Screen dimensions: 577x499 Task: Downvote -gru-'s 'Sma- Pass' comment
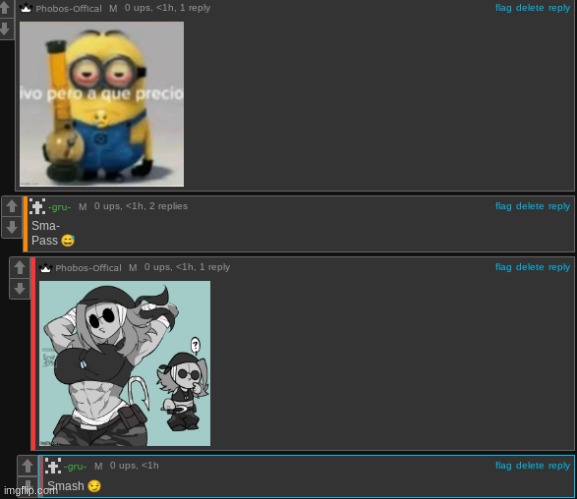[12, 227]
